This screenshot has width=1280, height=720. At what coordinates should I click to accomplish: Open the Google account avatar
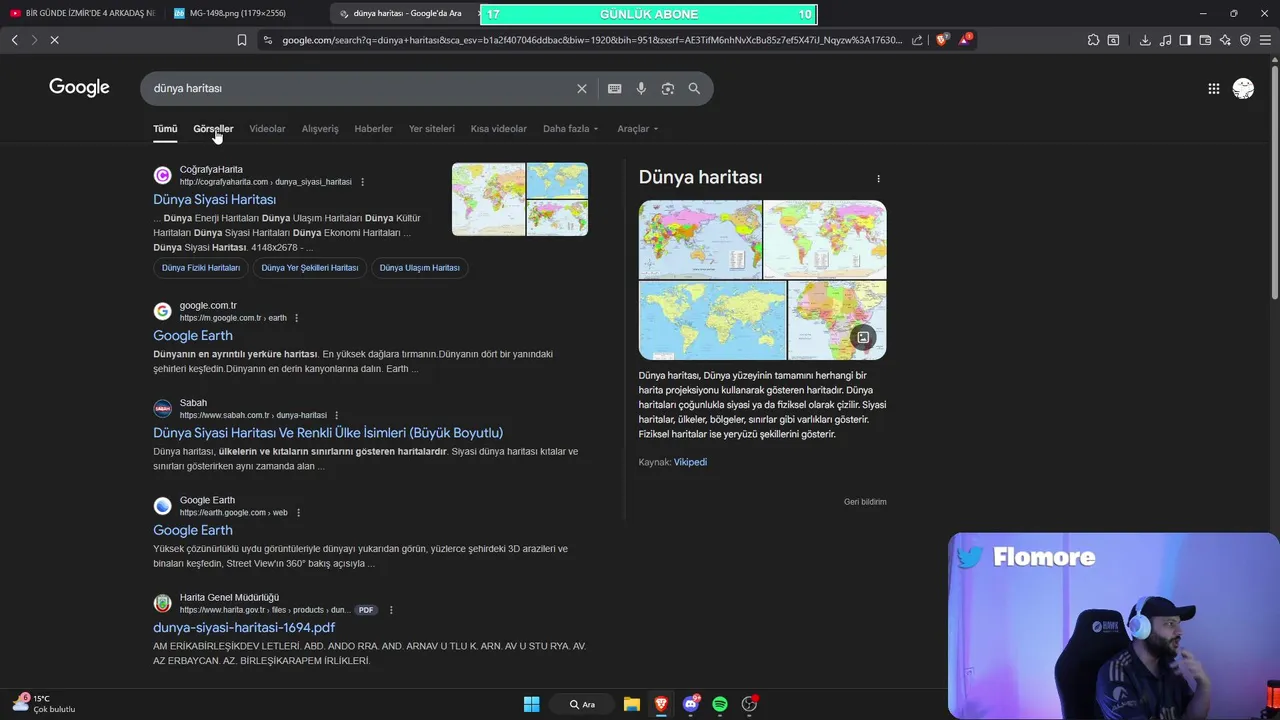1243,88
